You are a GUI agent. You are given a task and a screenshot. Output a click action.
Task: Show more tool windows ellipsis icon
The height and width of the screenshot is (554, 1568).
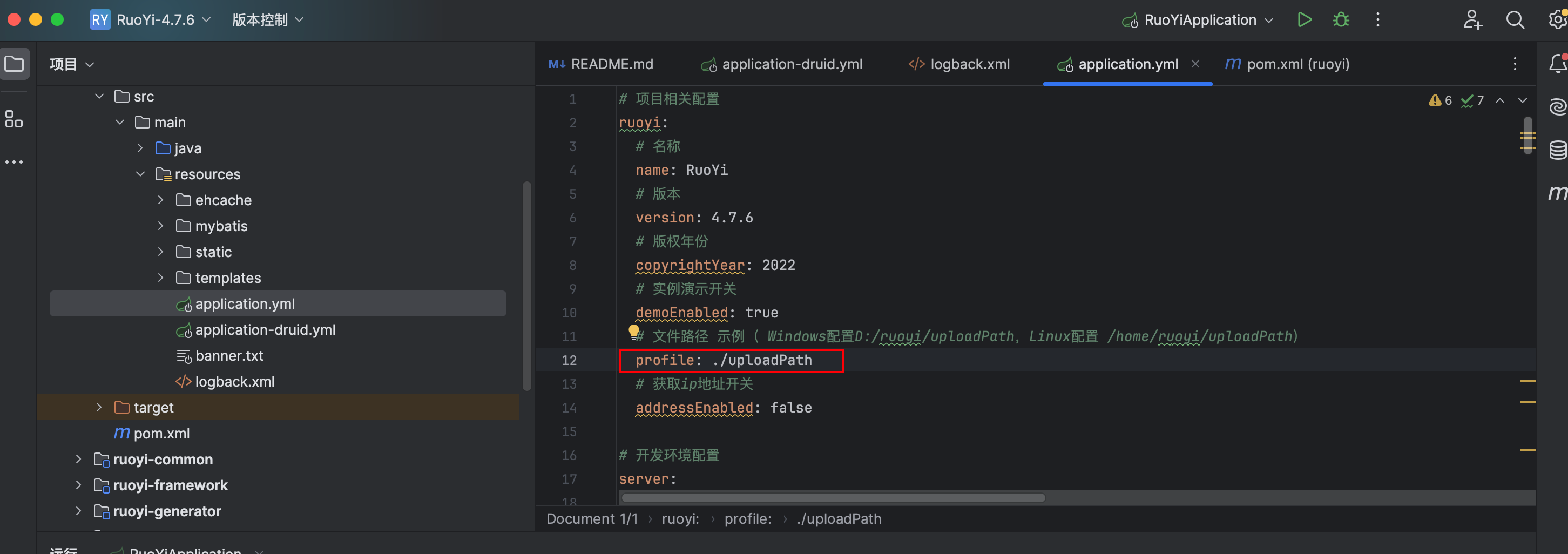pyautogui.click(x=14, y=162)
